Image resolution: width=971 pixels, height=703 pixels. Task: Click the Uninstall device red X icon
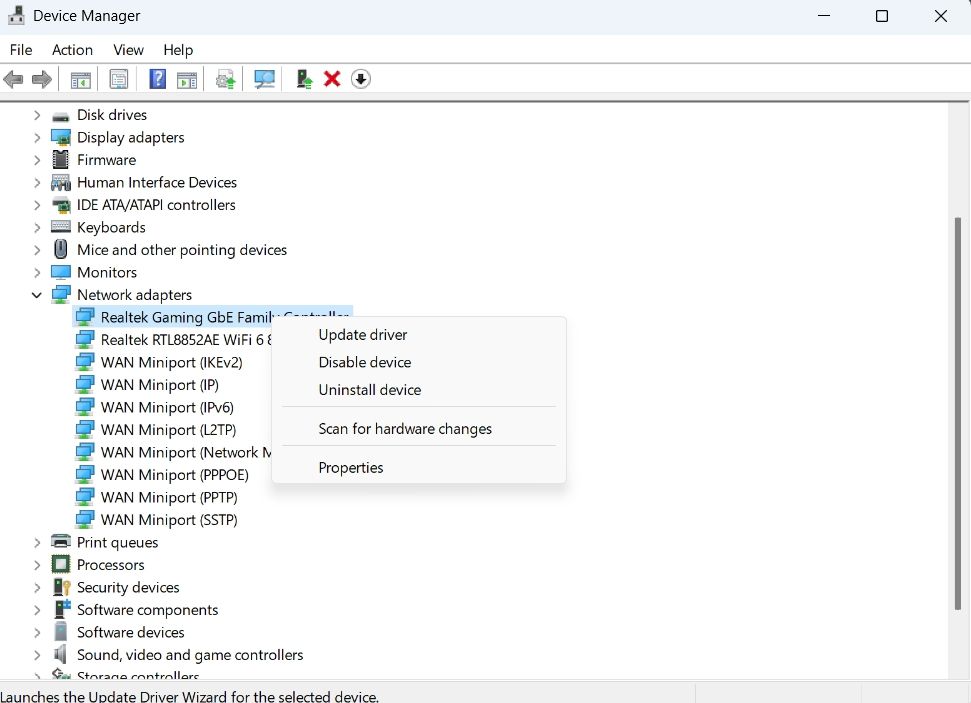click(332, 79)
